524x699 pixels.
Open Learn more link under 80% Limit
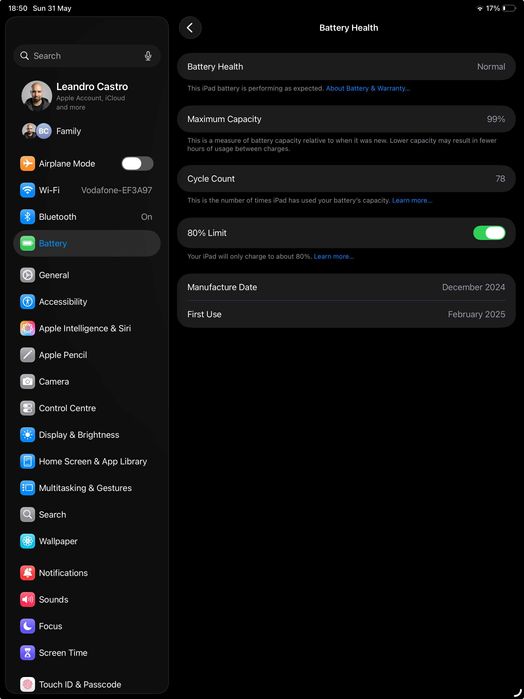pyautogui.click(x=334, y=256)
